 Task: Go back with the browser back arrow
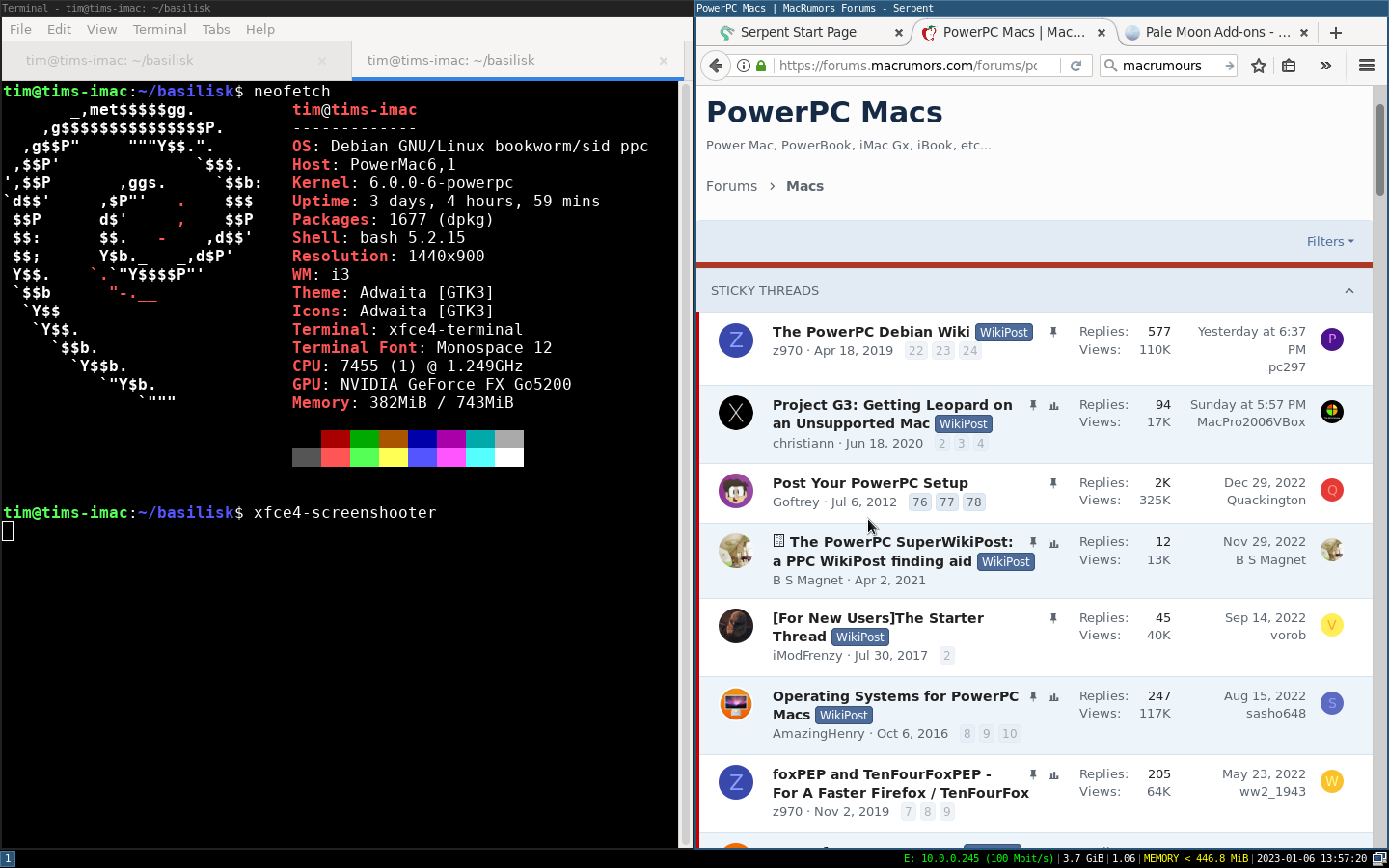(716, 66)
